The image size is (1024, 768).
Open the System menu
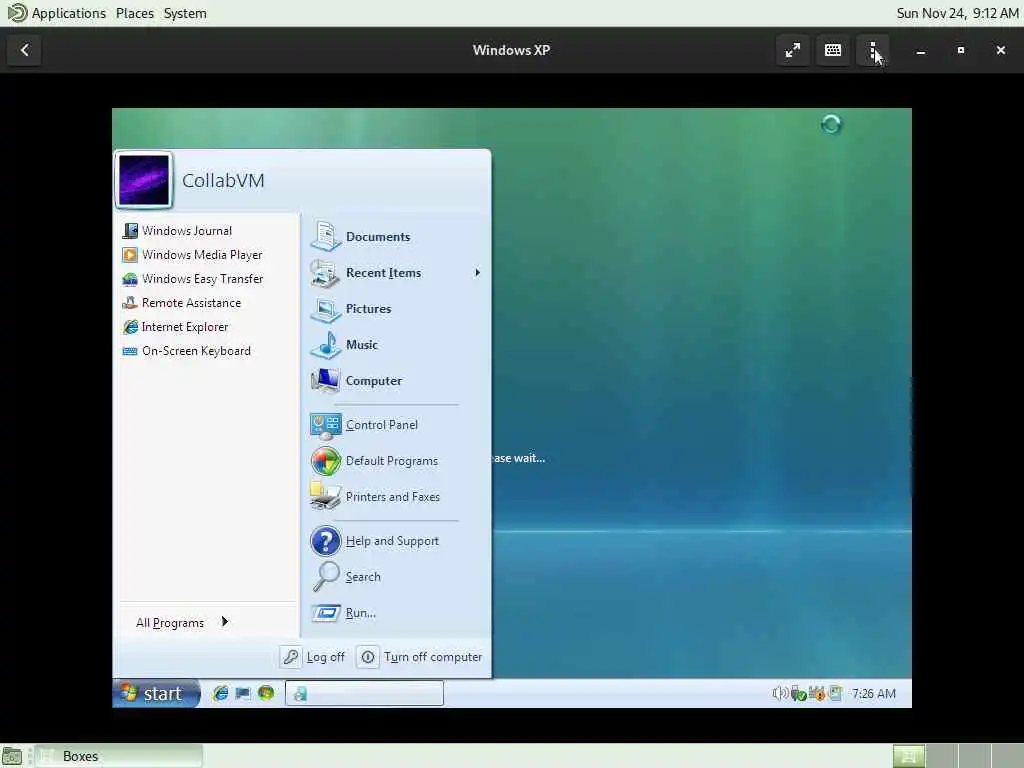[185, 13]
